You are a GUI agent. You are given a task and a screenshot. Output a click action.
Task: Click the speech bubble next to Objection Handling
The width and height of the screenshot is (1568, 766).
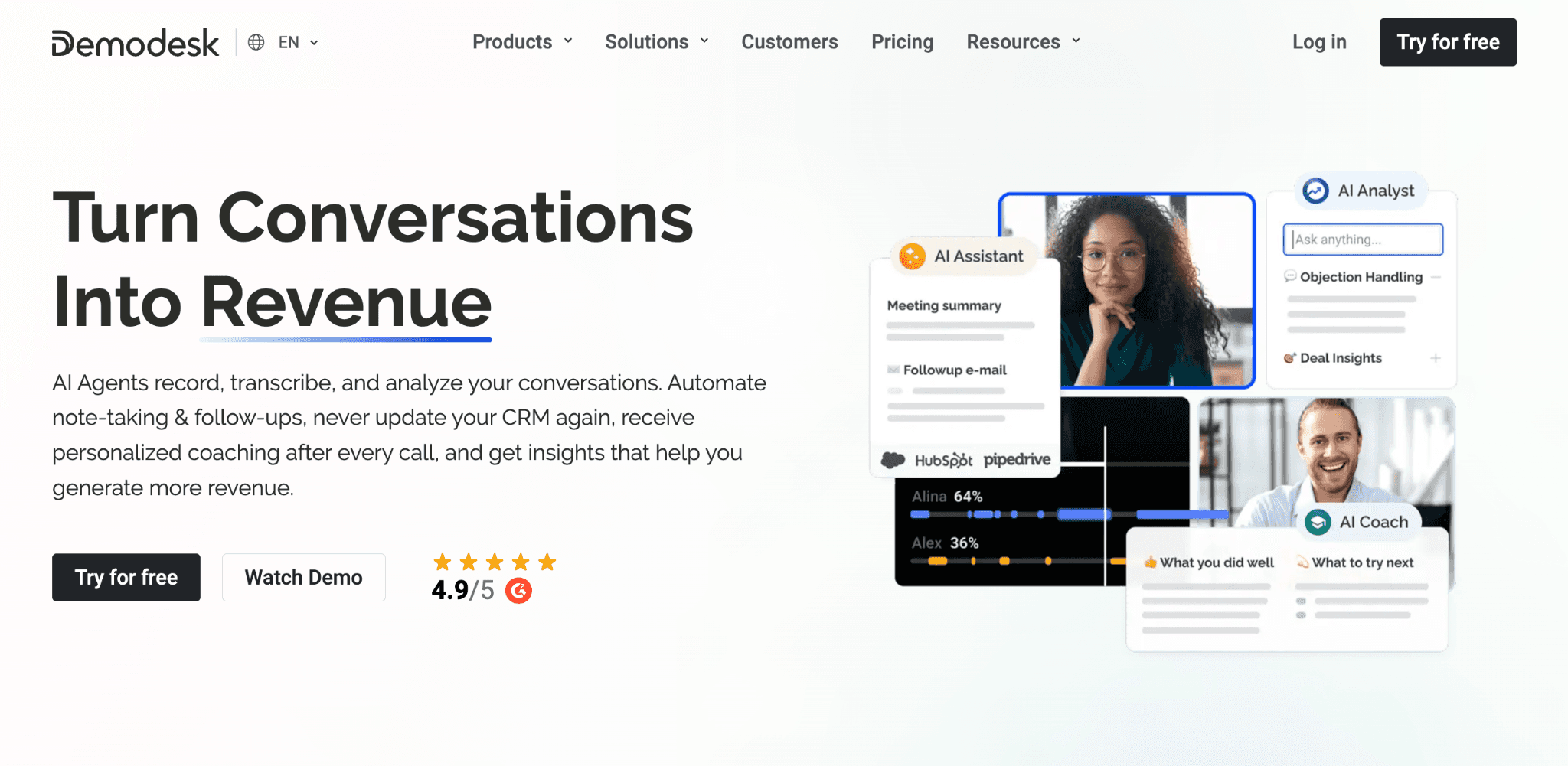[1290, 277]
